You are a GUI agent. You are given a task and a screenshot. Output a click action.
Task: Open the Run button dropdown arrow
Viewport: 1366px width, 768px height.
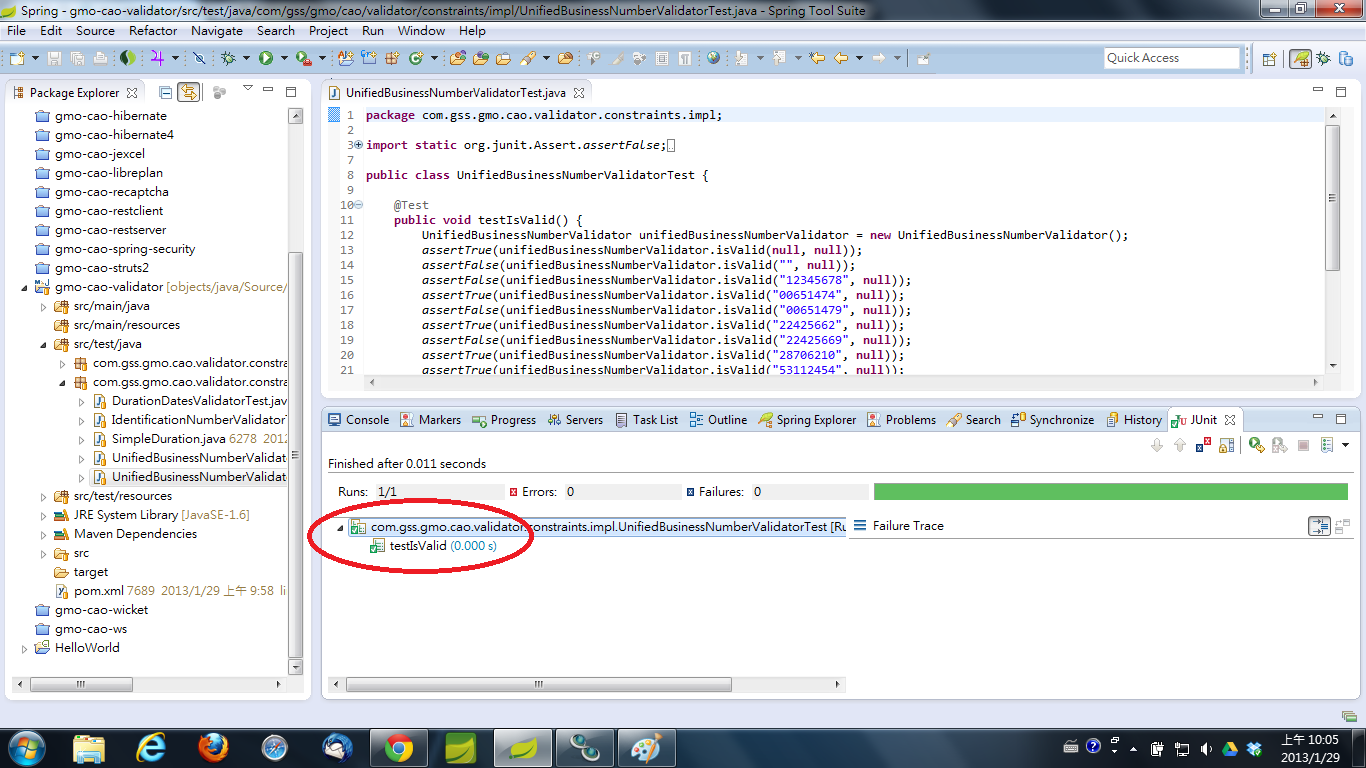284,58
